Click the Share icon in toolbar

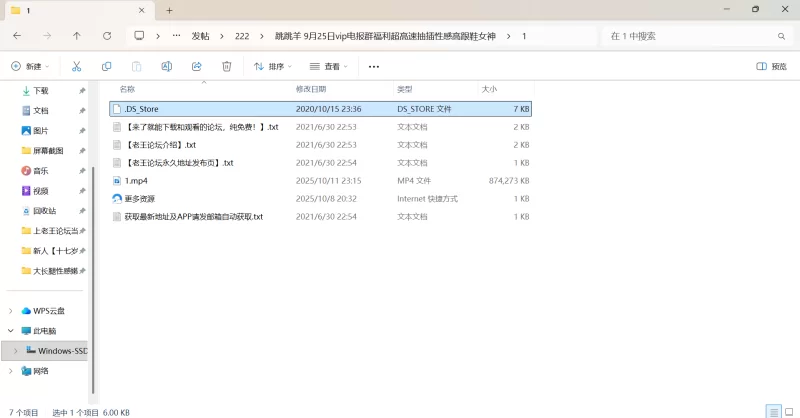[x=197, y=66]
